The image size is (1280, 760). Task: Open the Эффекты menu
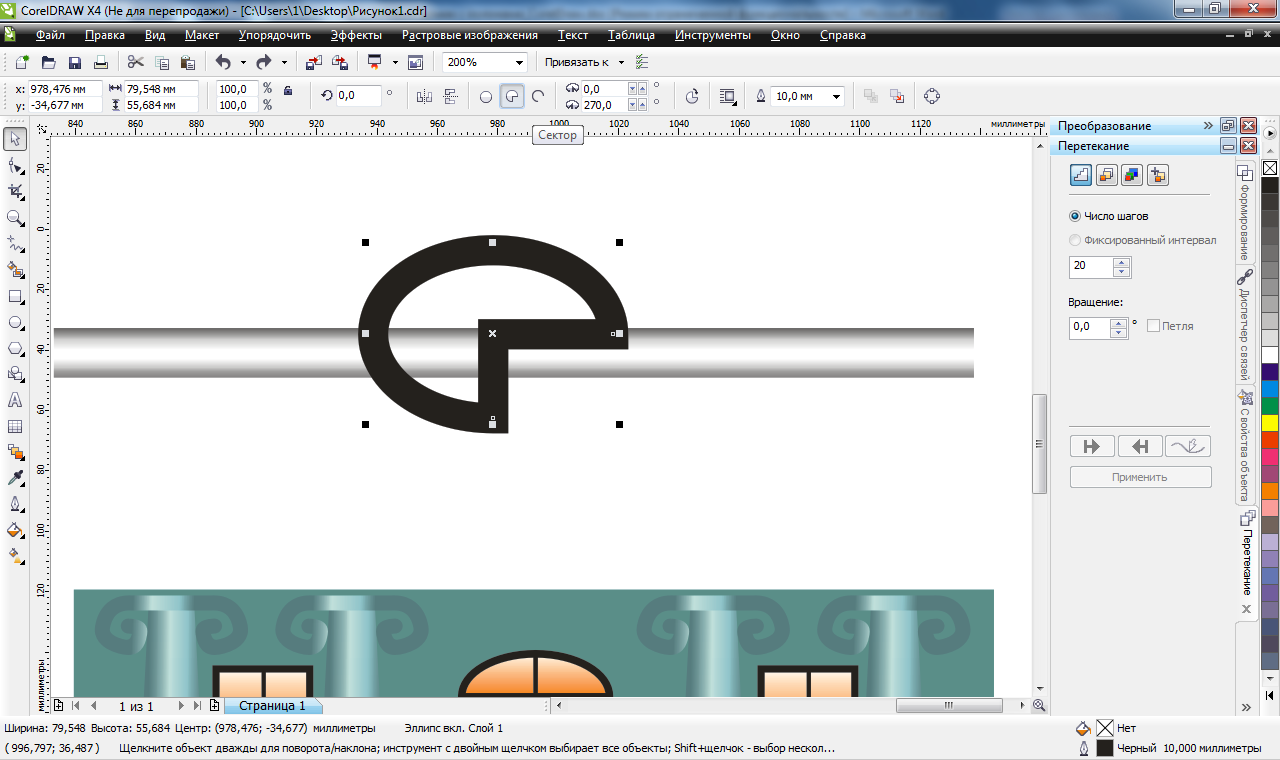point(356,35)
